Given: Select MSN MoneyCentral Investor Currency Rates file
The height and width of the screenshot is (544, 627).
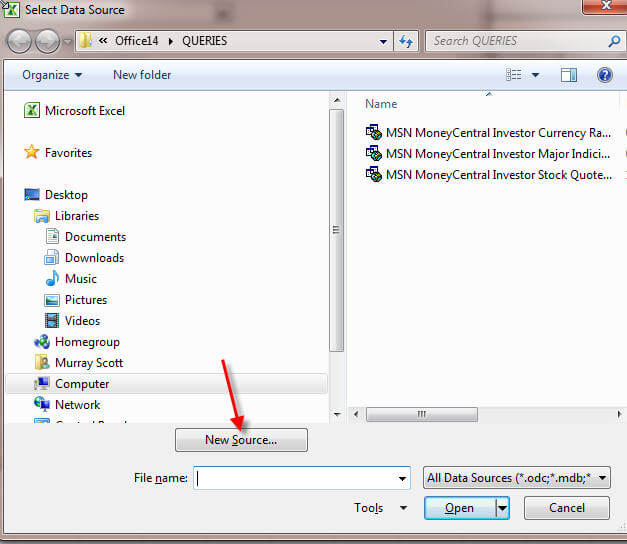Looking at the screenshot, I should [x=489, y=132].
